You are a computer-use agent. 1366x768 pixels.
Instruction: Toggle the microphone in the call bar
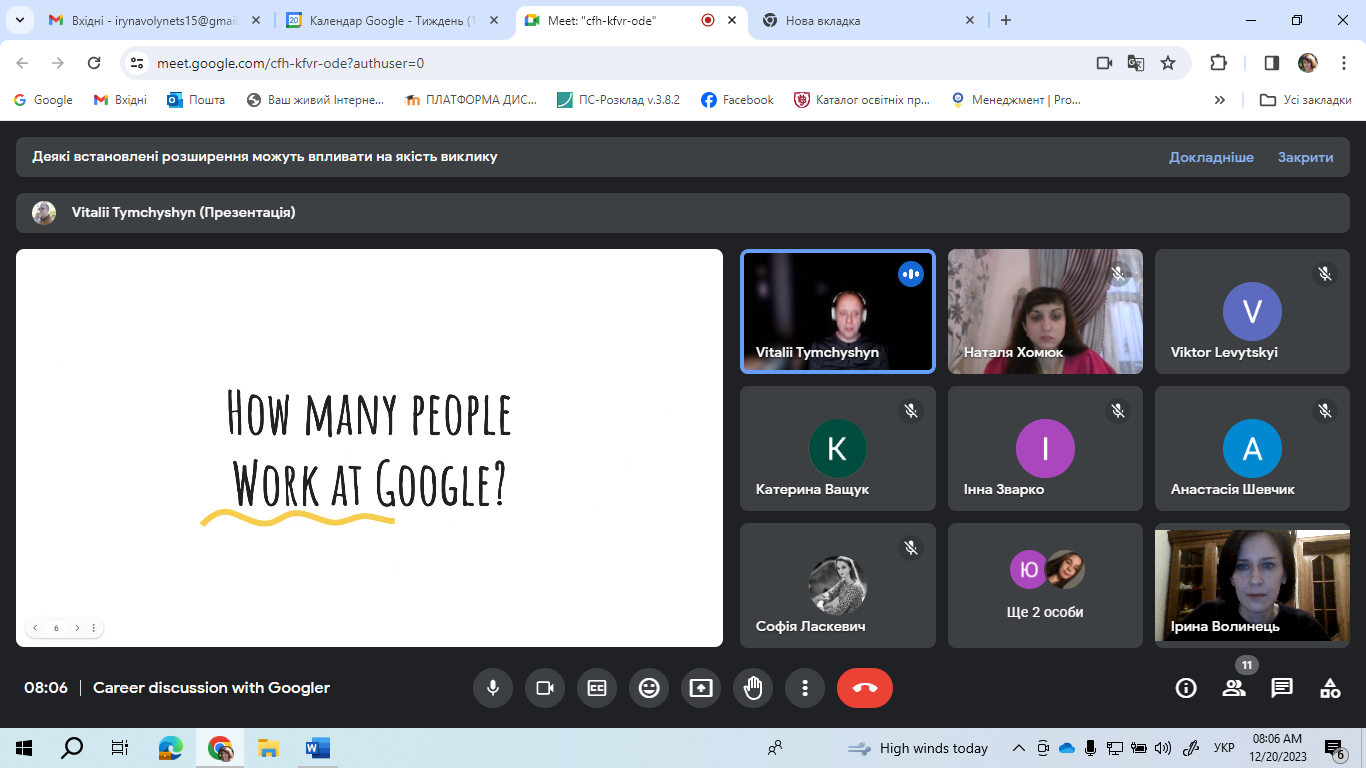[x=493, y=688]
